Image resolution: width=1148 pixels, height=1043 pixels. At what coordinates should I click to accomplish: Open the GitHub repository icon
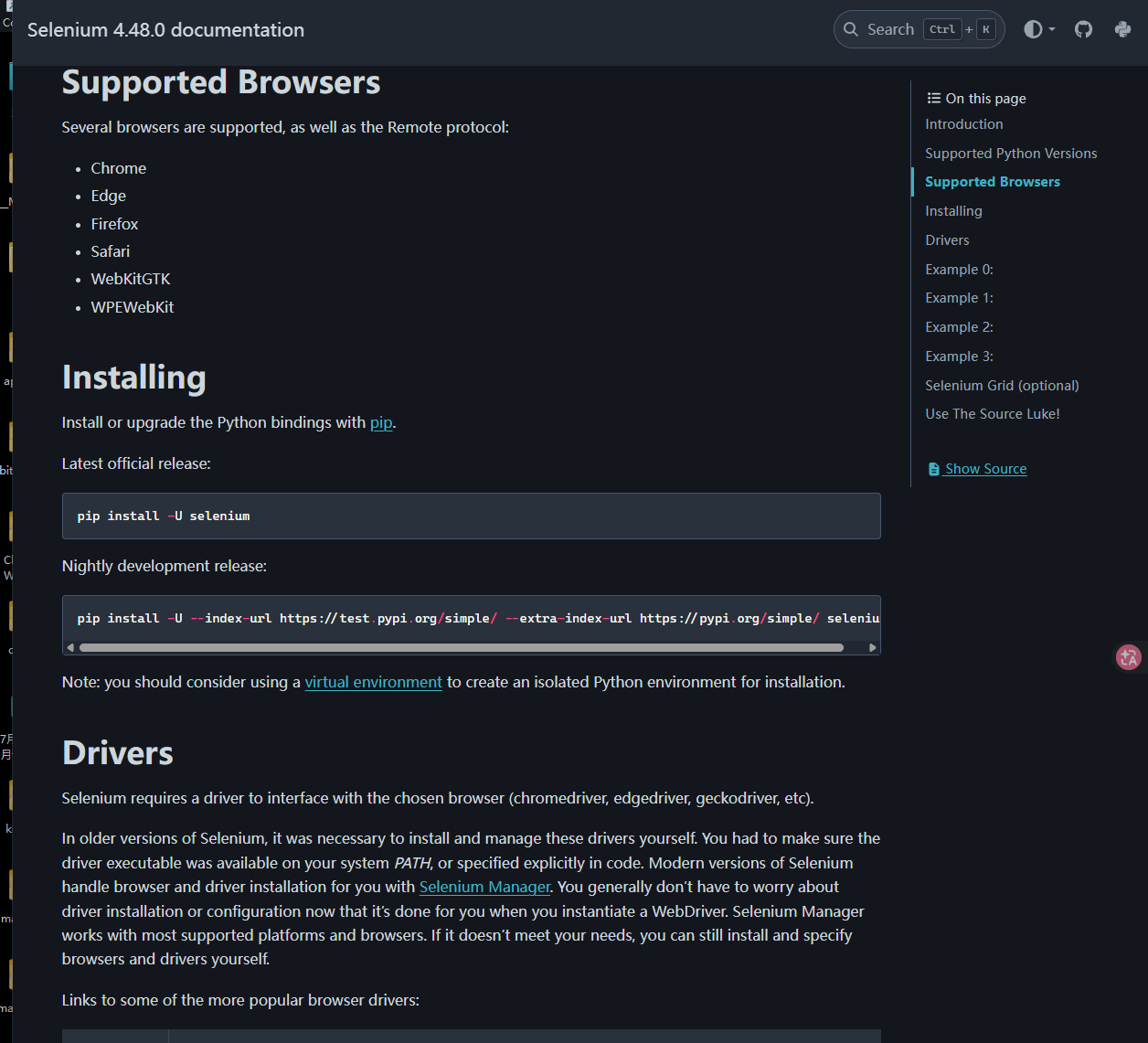1083,29
